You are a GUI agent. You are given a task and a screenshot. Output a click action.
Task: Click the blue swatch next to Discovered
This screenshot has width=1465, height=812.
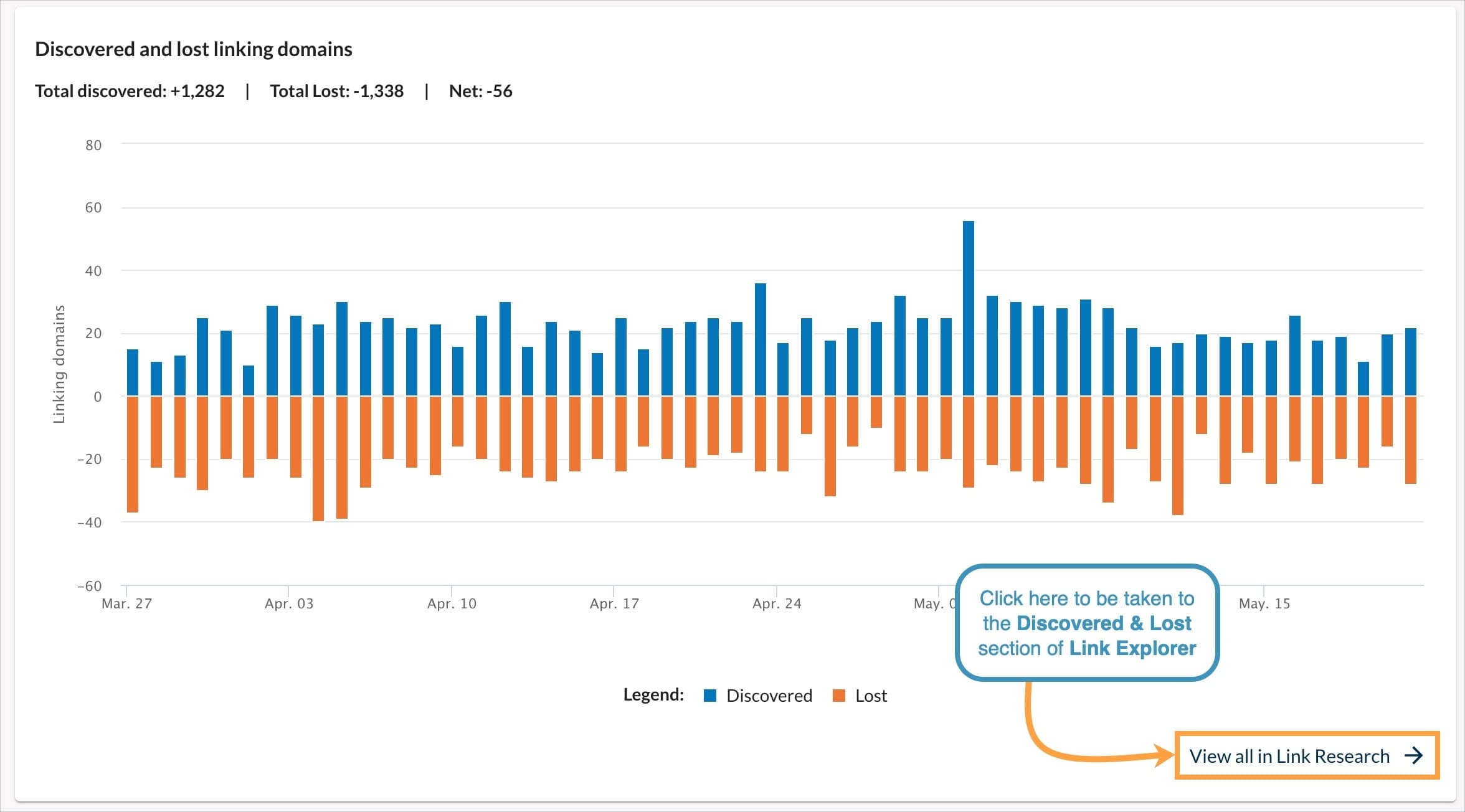click(710, 696)
